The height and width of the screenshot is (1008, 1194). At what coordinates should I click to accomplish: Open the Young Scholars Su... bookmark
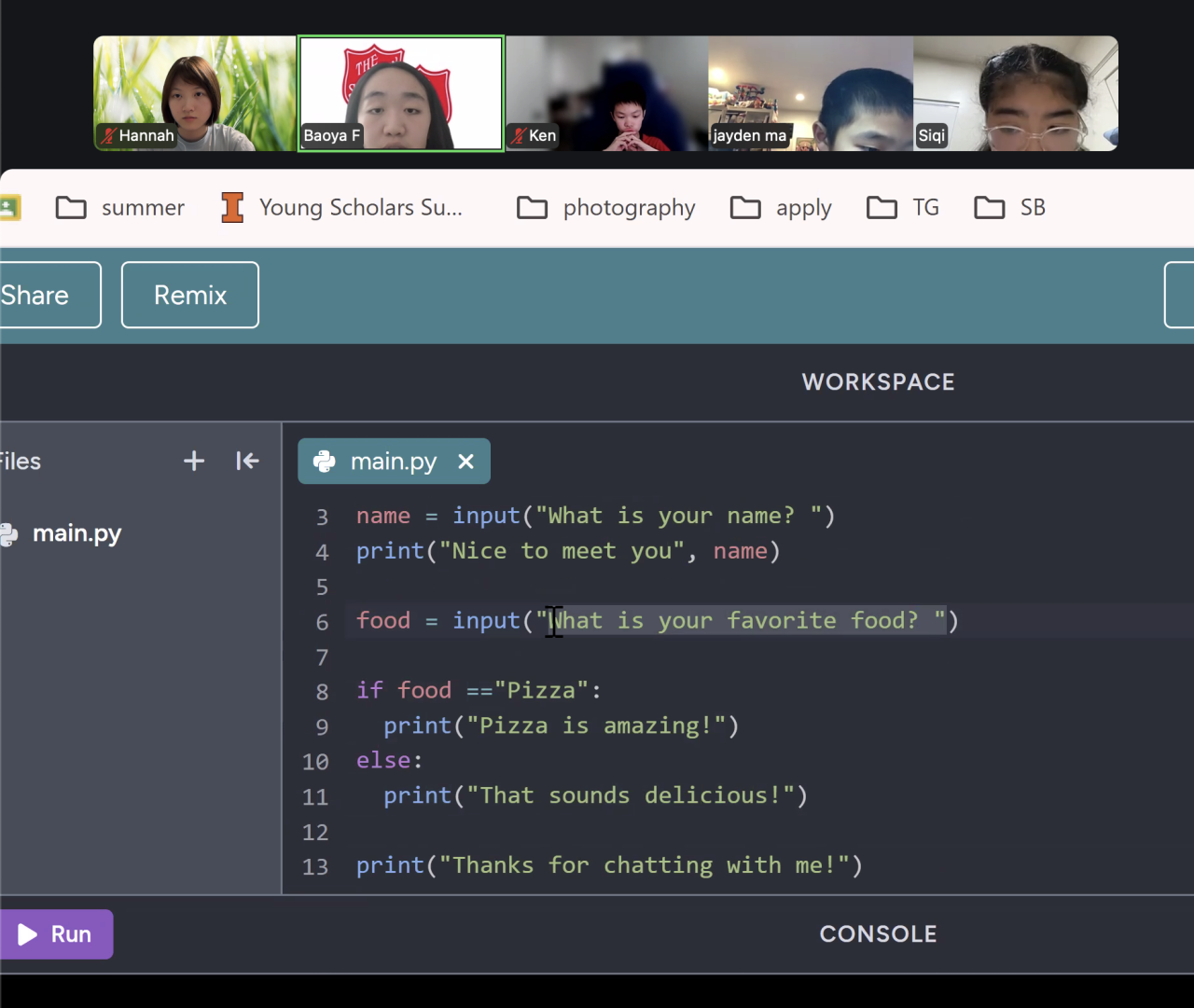coord(342,207)
